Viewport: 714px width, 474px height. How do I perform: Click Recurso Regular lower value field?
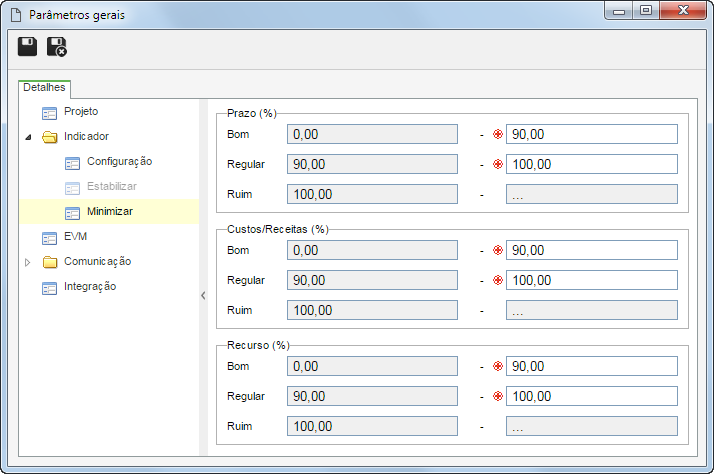372,396
